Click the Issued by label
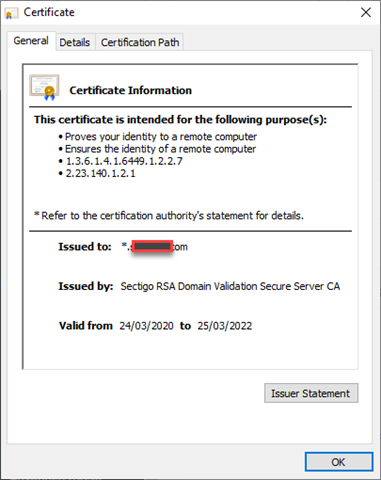The height and width of the screenshot is (480, 381). (x=86, y=286)
